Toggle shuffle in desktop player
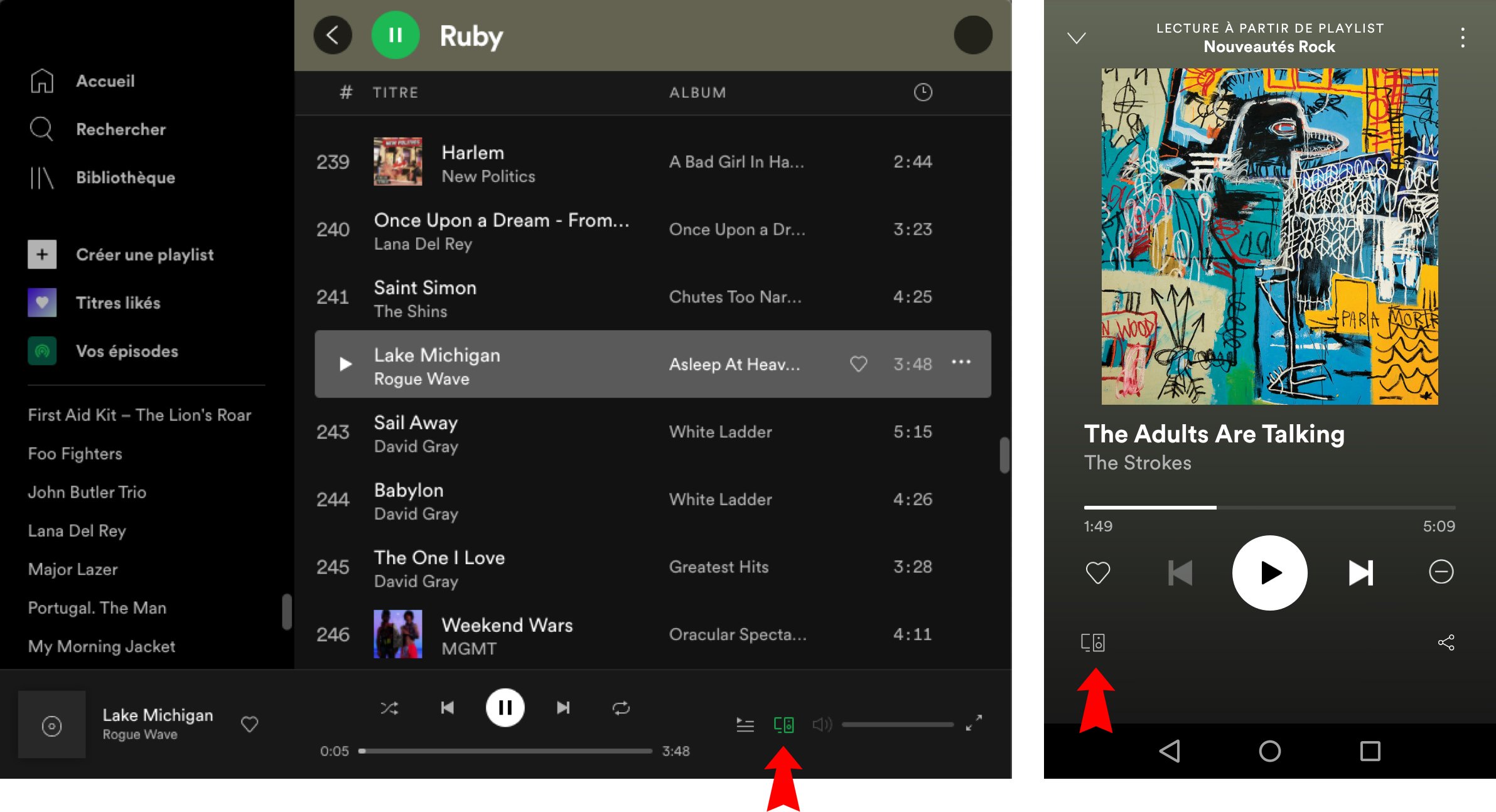This screenshot has width=1496, height=812. 389,708
